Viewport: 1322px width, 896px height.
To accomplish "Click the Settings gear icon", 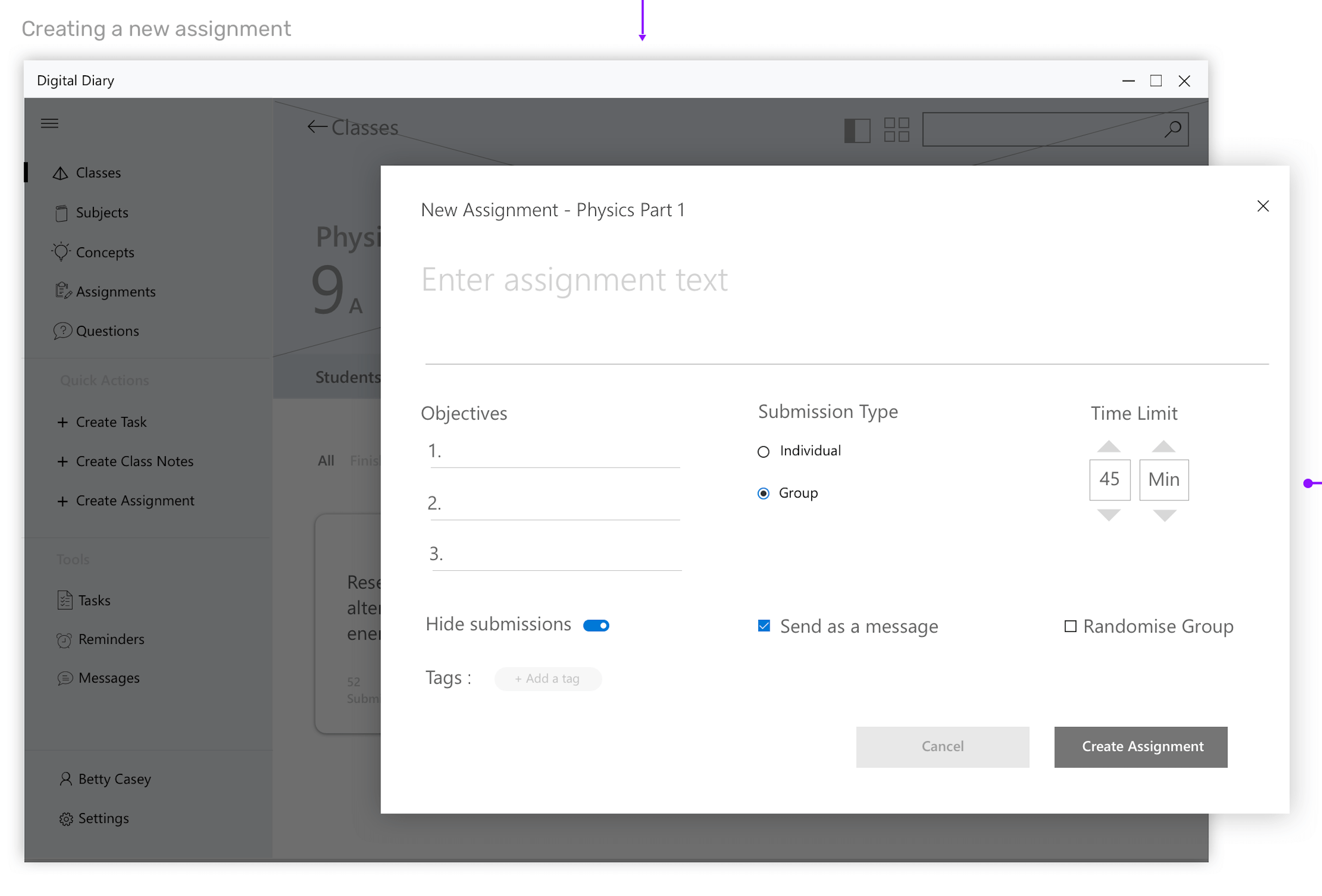I will [x=66, y=819].
